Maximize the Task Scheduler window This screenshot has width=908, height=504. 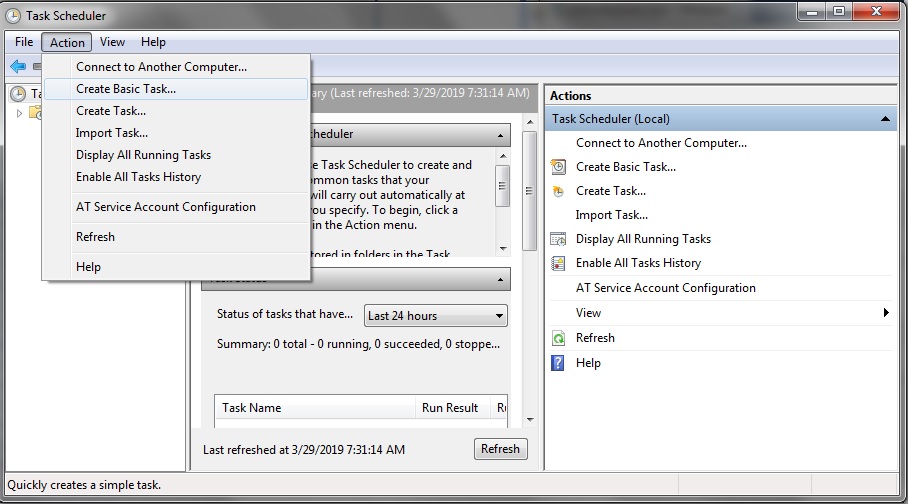click(839, 11)
